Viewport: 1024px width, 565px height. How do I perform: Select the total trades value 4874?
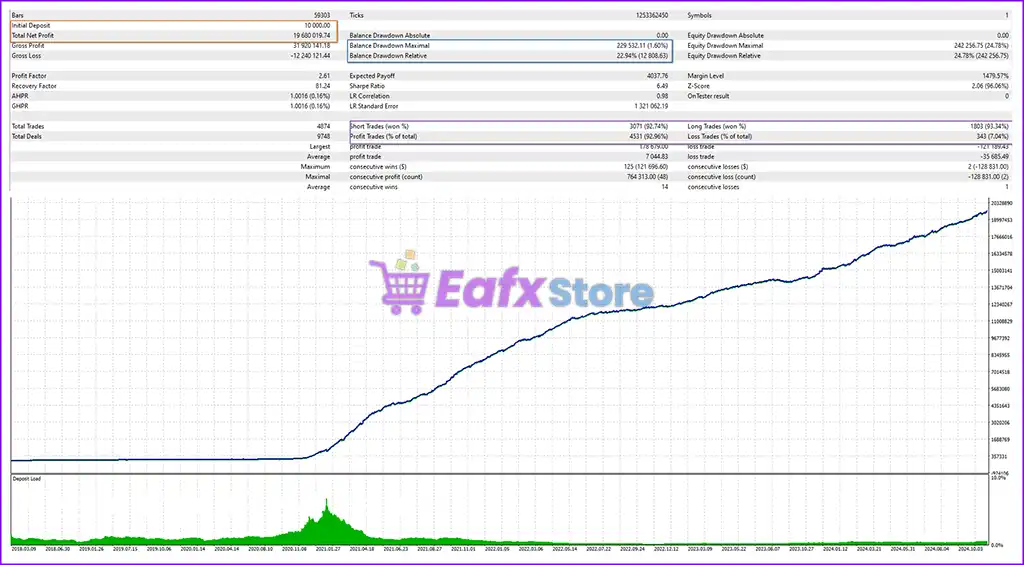pos(324,126)
